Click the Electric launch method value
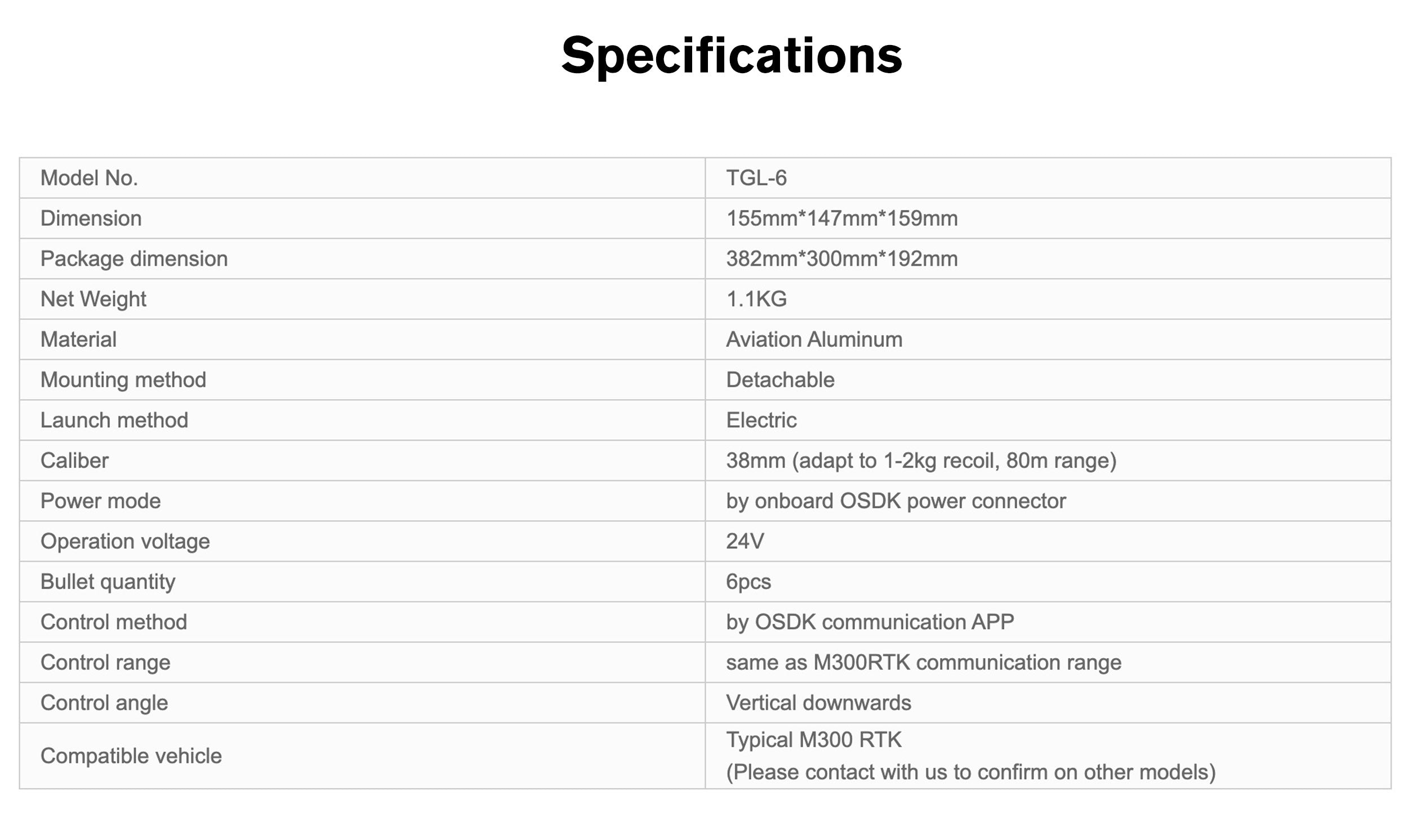This screenshot has width=1408, height=840. (761, 420)
